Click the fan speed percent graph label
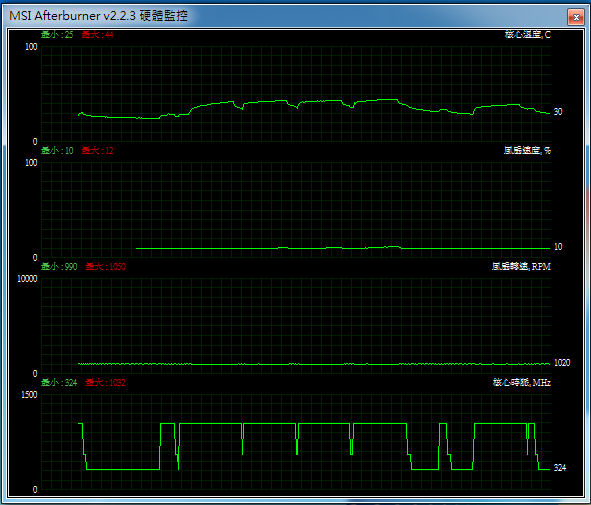 [x=527, y=151]
